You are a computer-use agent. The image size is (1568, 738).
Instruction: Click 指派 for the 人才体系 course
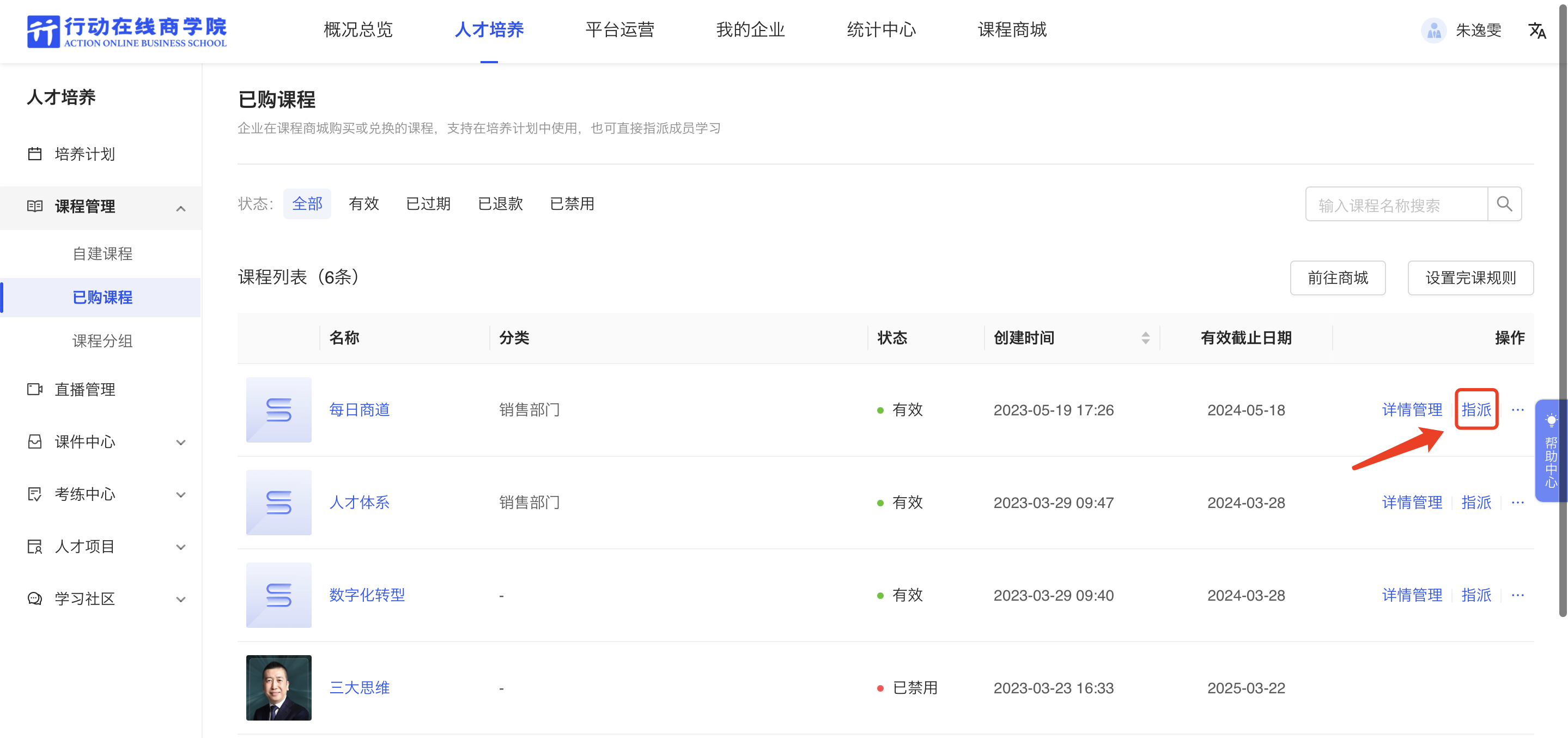click(1475, 503)
